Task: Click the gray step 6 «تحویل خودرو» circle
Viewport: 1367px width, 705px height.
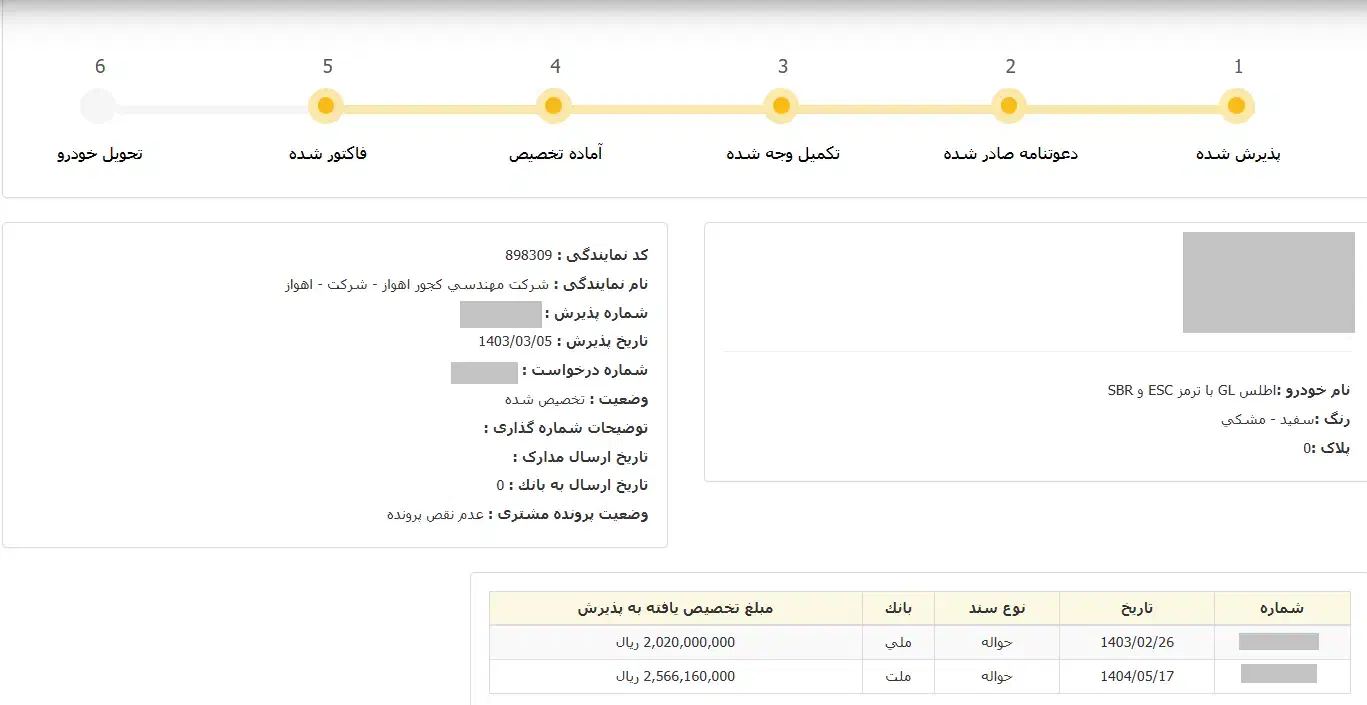Action: [x=98, y=105]
